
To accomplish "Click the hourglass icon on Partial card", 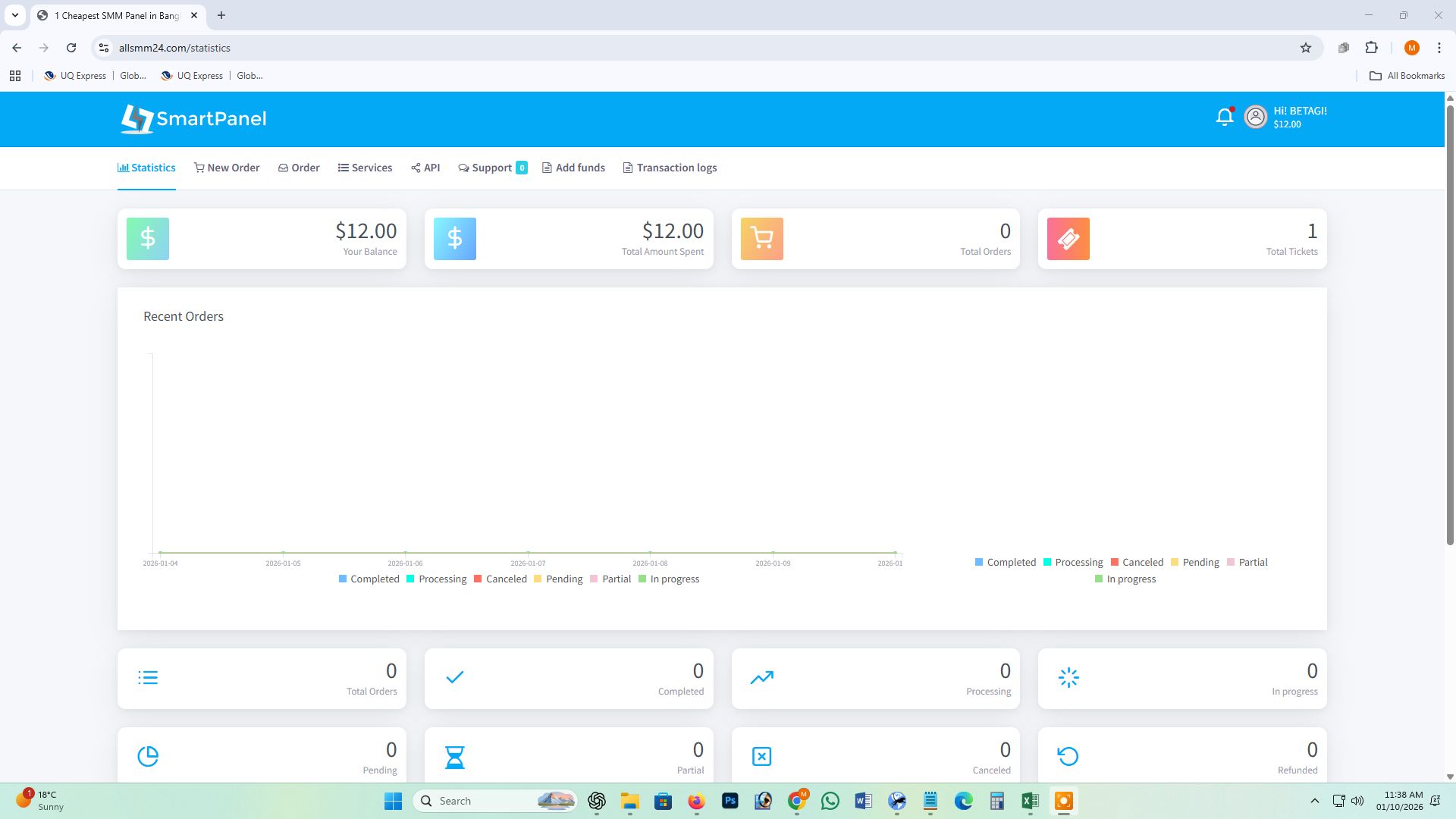I will pos(454,756).
